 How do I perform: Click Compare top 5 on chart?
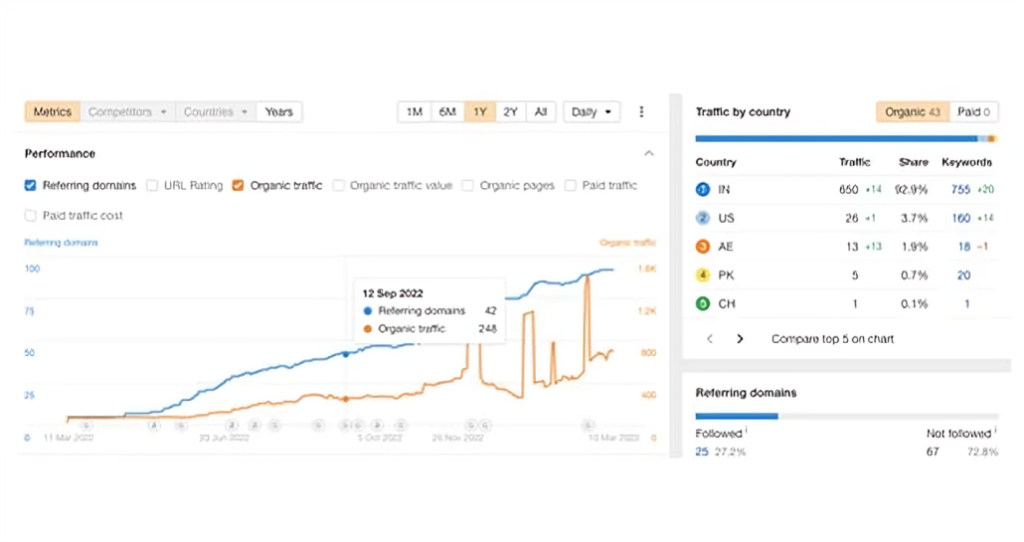(832, 339)
